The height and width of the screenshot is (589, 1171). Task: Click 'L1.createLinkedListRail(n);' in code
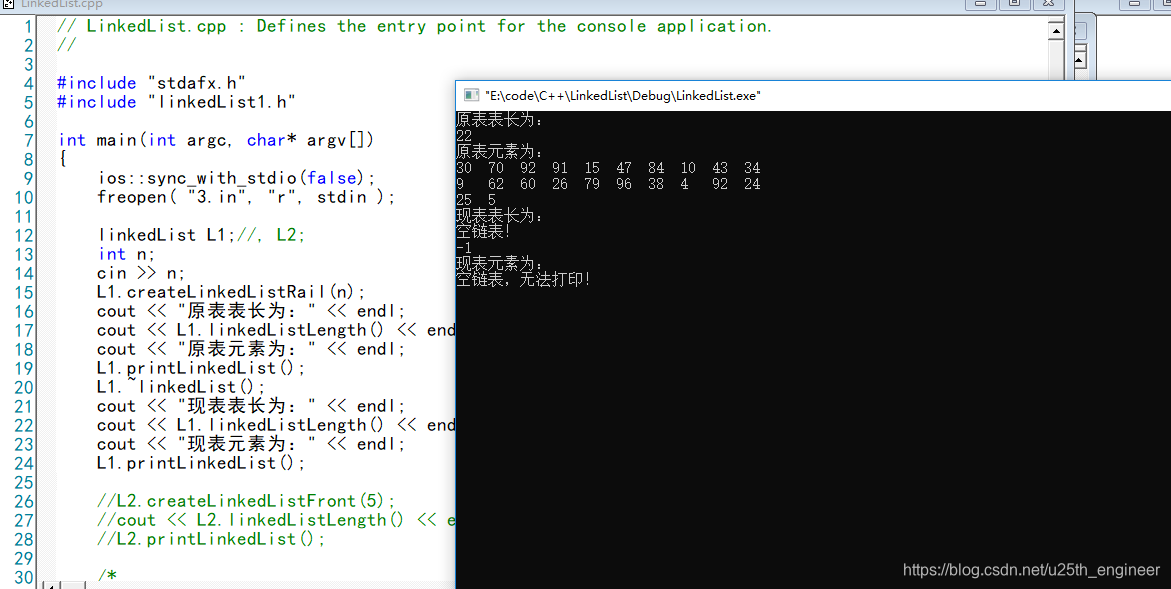point(231,292)
